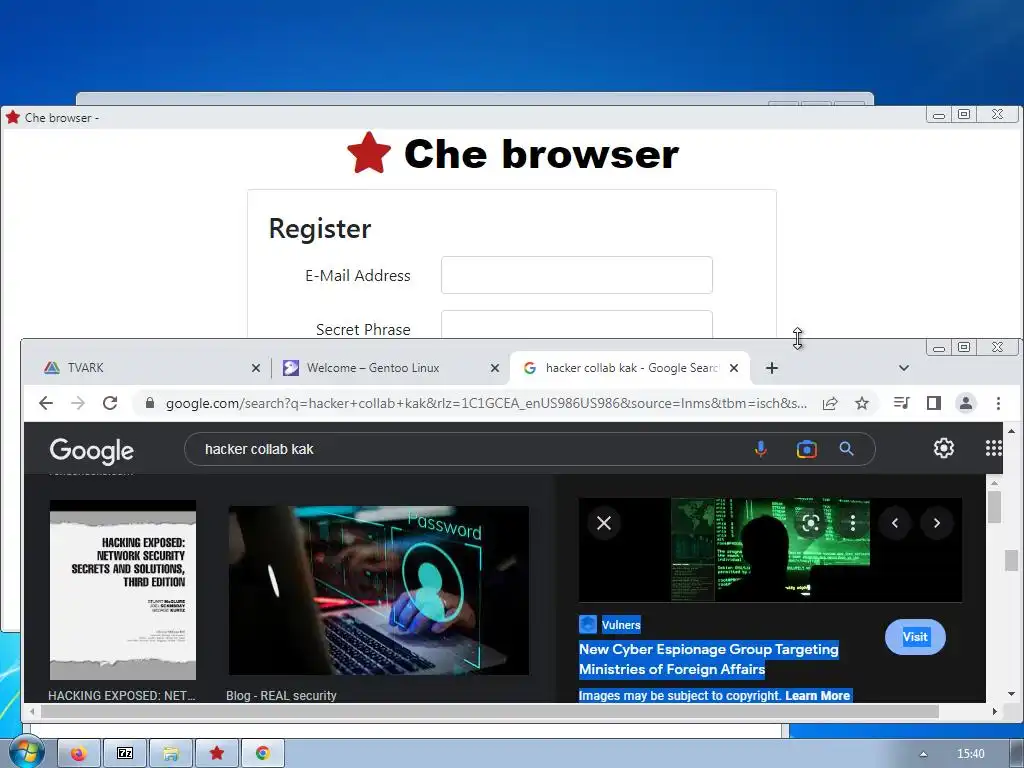The width and height of the screenshot is (1024, 768).
Task: Open Google quick settings gear
Action: 944,448
